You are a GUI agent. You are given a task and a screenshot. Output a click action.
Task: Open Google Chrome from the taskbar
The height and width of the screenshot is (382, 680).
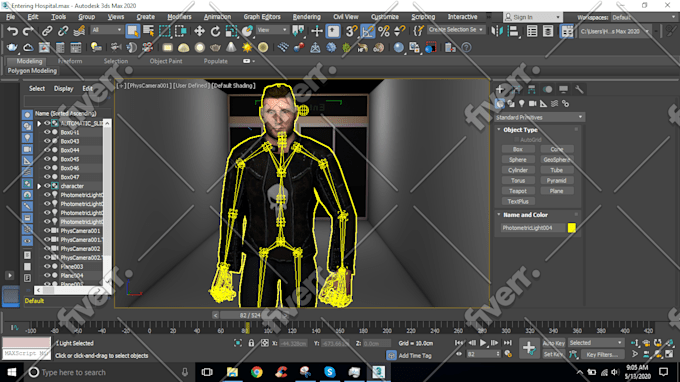click(256, 372)
